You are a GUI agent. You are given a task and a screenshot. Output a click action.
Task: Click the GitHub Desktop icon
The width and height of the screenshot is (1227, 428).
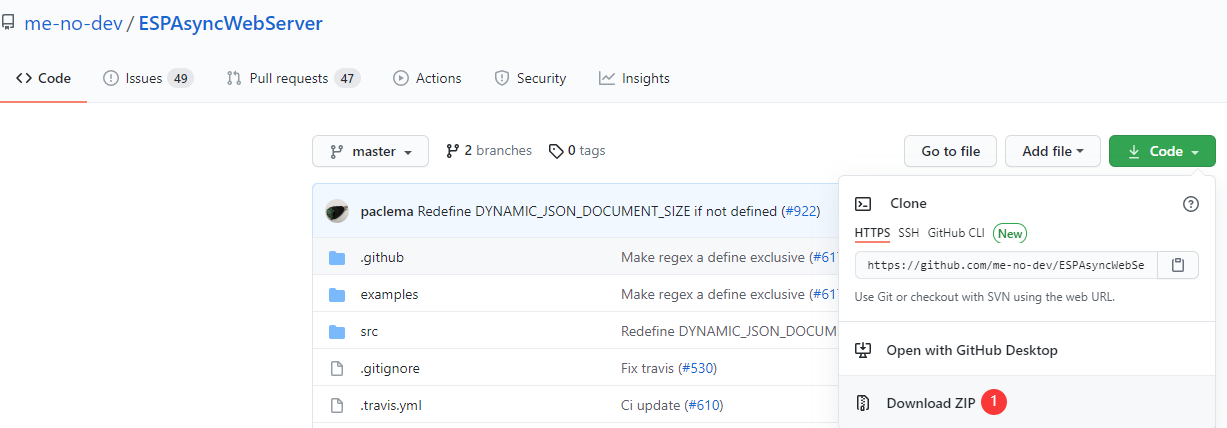(863, 350)
